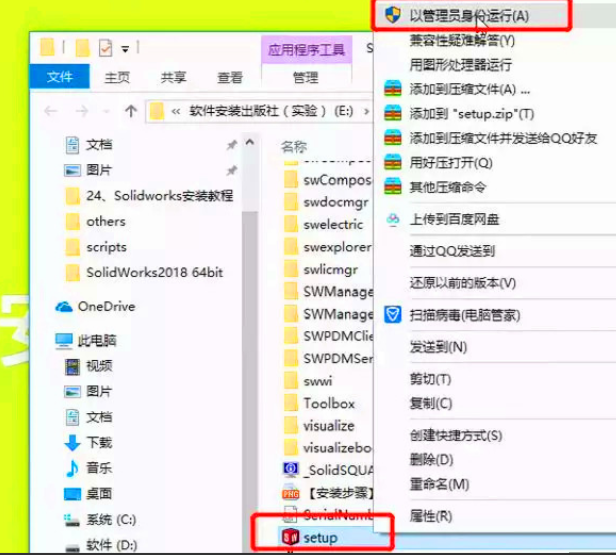
Task: Open OneDrive in the navigation pane
Action: point(95,306)
